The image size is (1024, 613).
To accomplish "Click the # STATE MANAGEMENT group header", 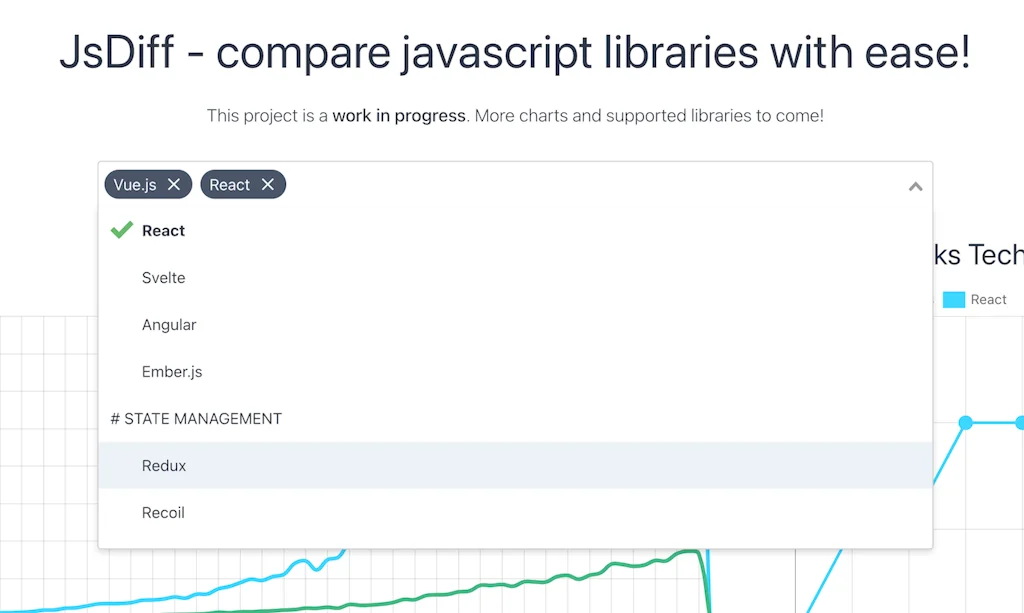I will 196,418.
